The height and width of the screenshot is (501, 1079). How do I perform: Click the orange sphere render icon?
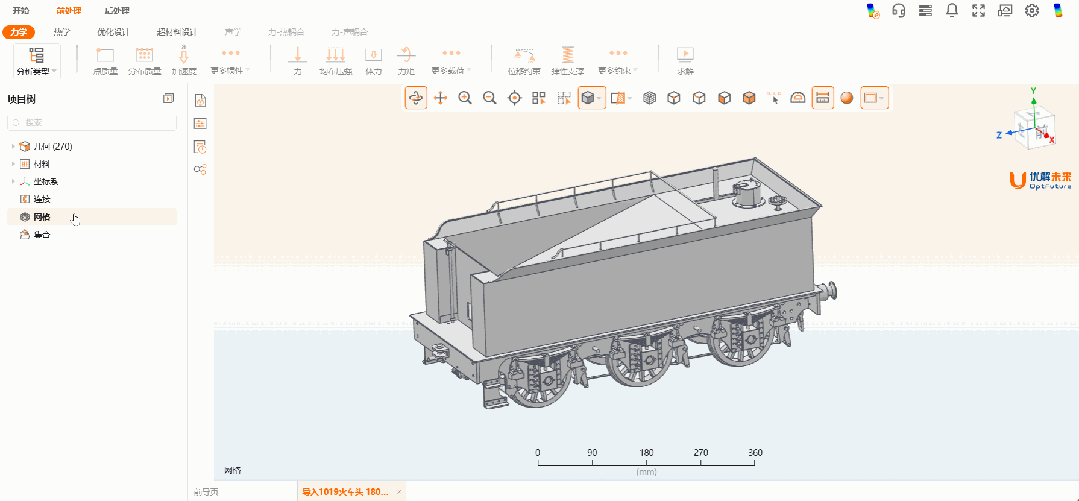tap(846, 98)
